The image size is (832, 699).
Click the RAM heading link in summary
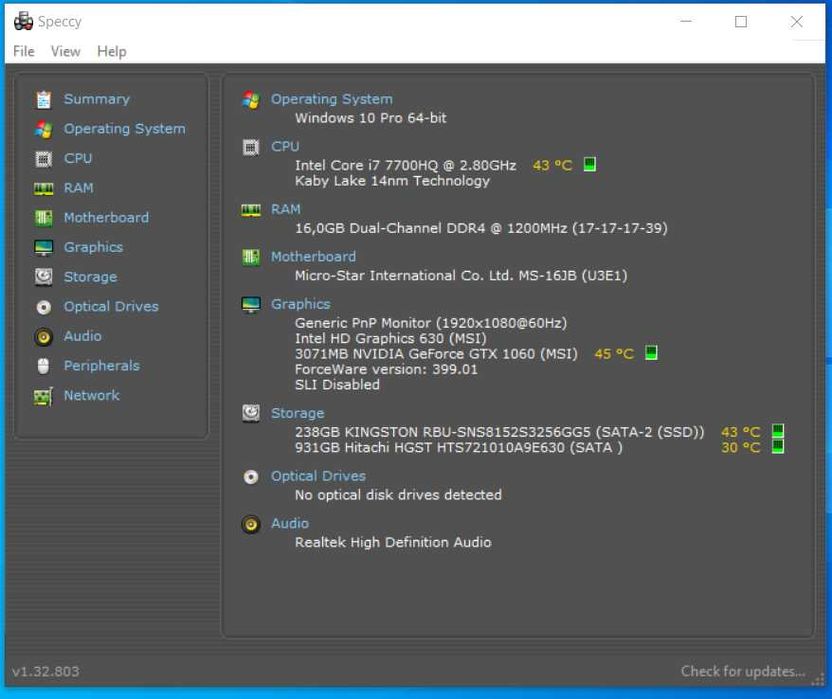click(286, 209)
